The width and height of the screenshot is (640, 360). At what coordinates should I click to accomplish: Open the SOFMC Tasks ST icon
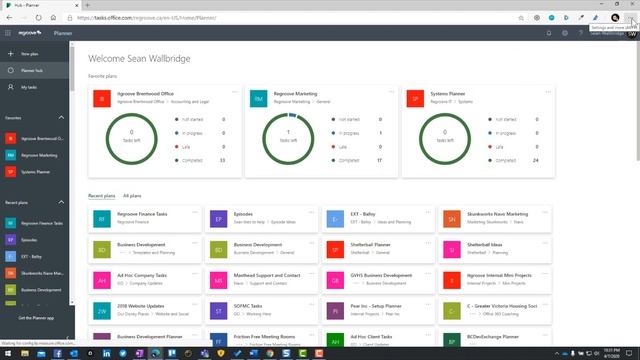(218, 311)
